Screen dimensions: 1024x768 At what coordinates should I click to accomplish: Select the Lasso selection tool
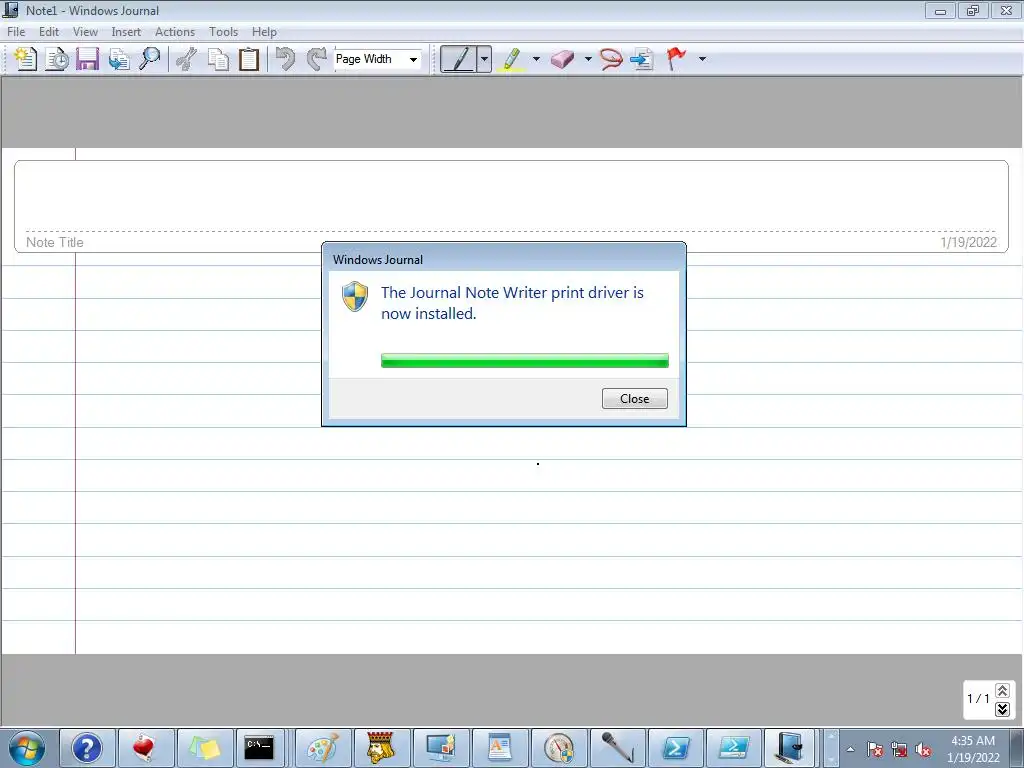click(611, 59)
